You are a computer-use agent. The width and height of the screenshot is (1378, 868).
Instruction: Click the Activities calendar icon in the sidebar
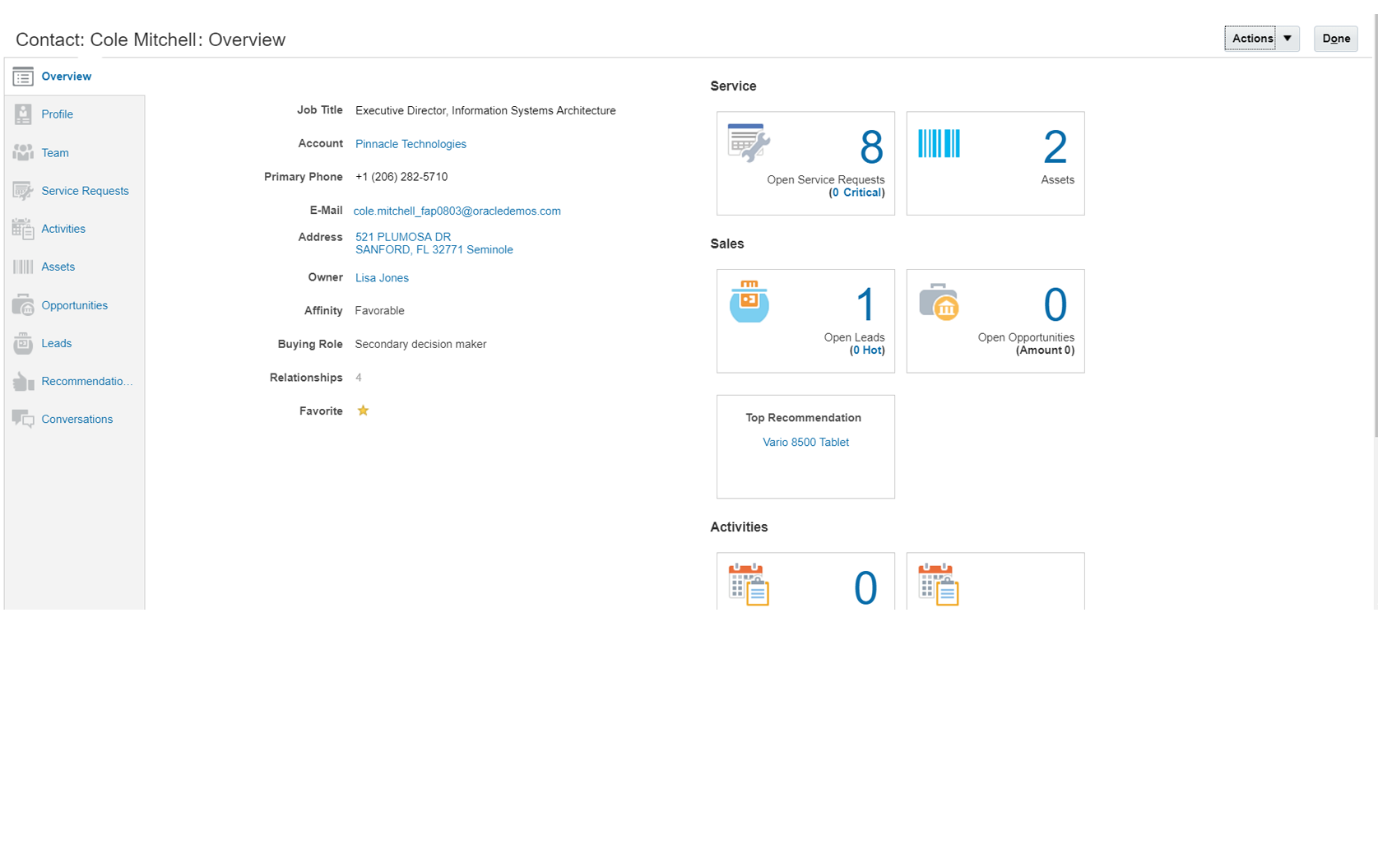point(23,229)
